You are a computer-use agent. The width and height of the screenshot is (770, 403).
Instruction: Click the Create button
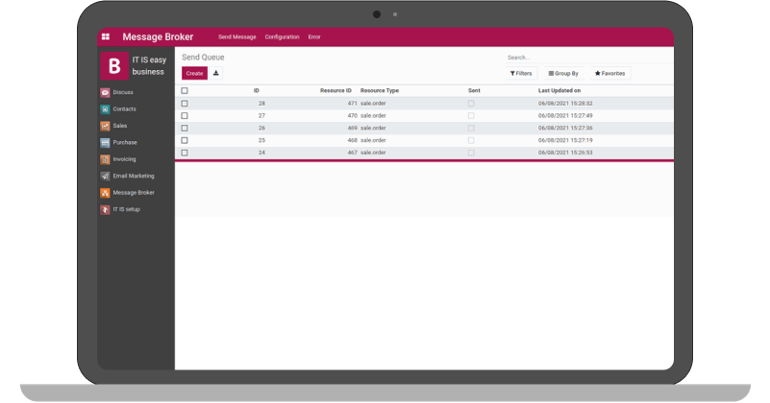point(194,73)
